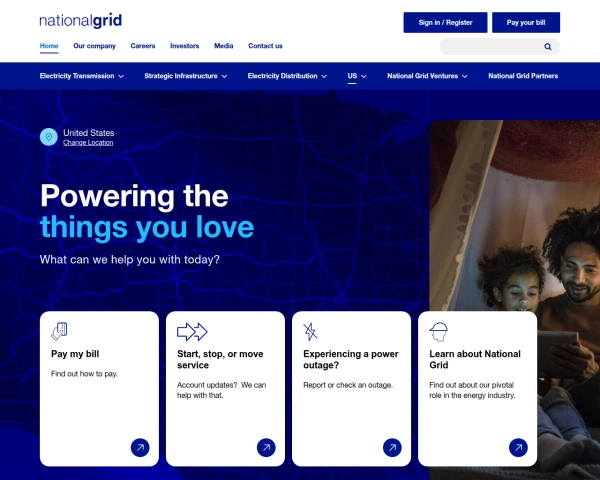Open the power outage card arrow
Screen dimensions: 600x480
tap(392, 447)
